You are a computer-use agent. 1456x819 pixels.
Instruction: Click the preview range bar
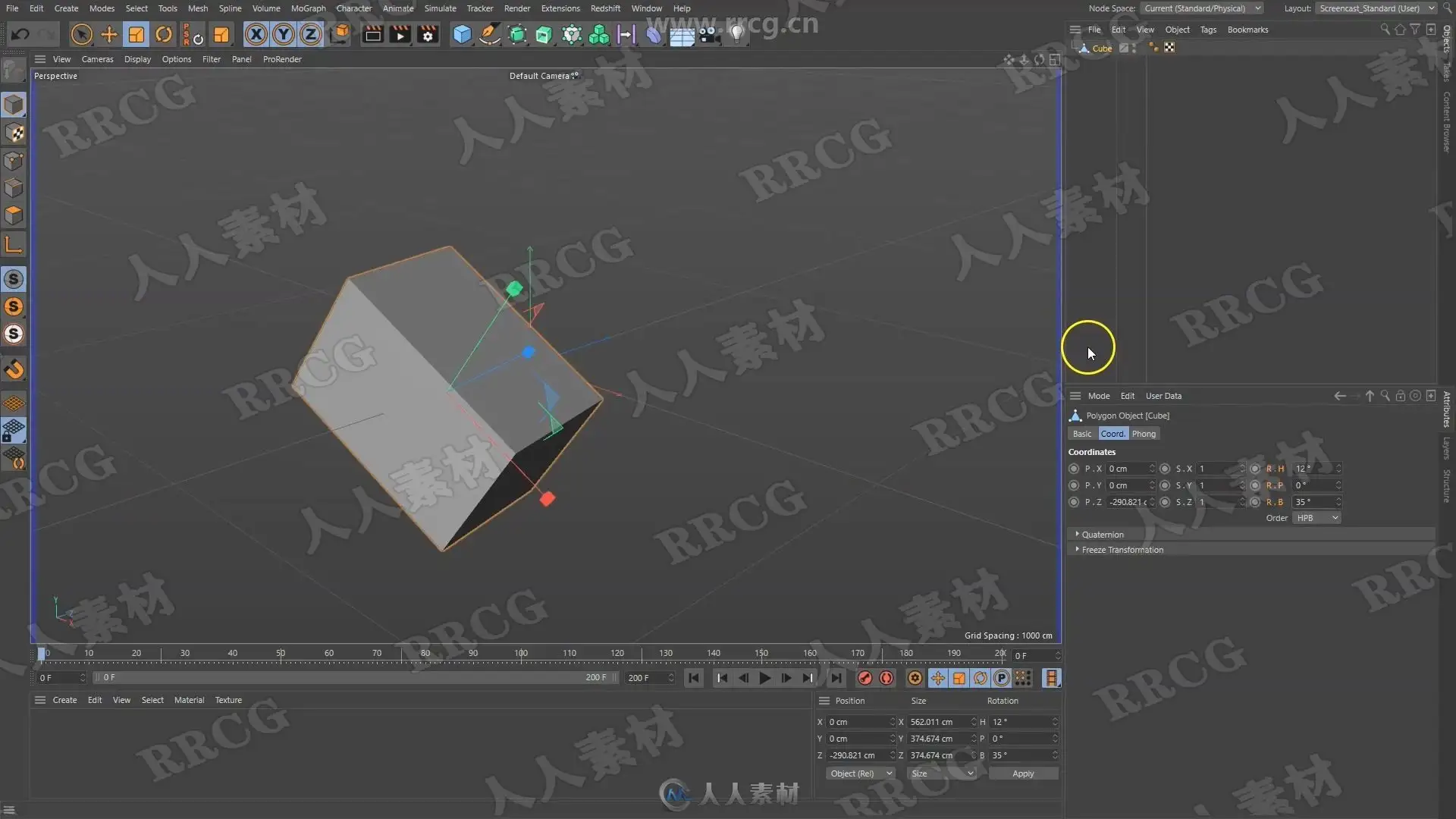(x=354, y=677)
